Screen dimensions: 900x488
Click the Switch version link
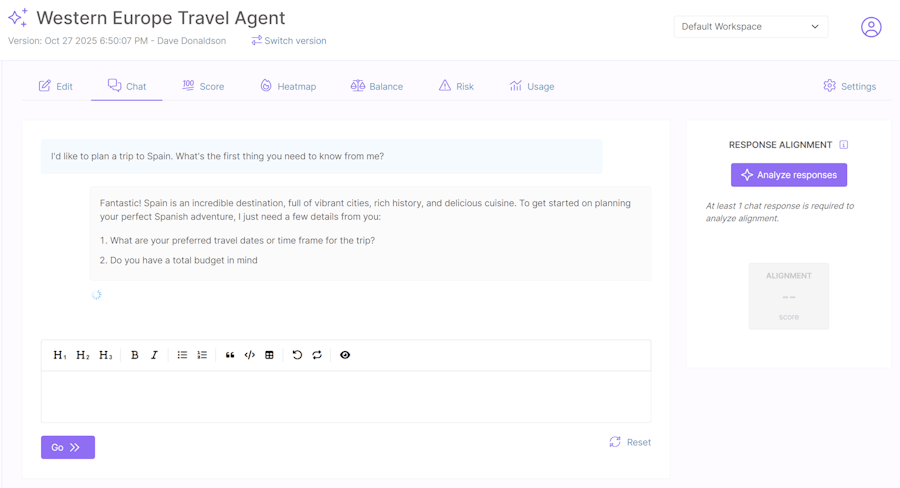pos(289,41)
